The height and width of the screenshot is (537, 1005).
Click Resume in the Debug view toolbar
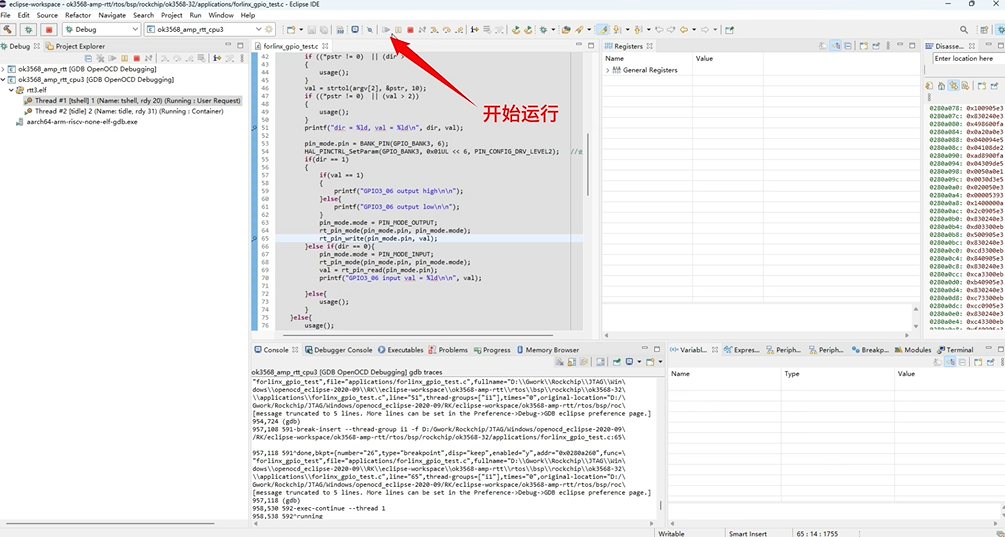tap(112, 58)
